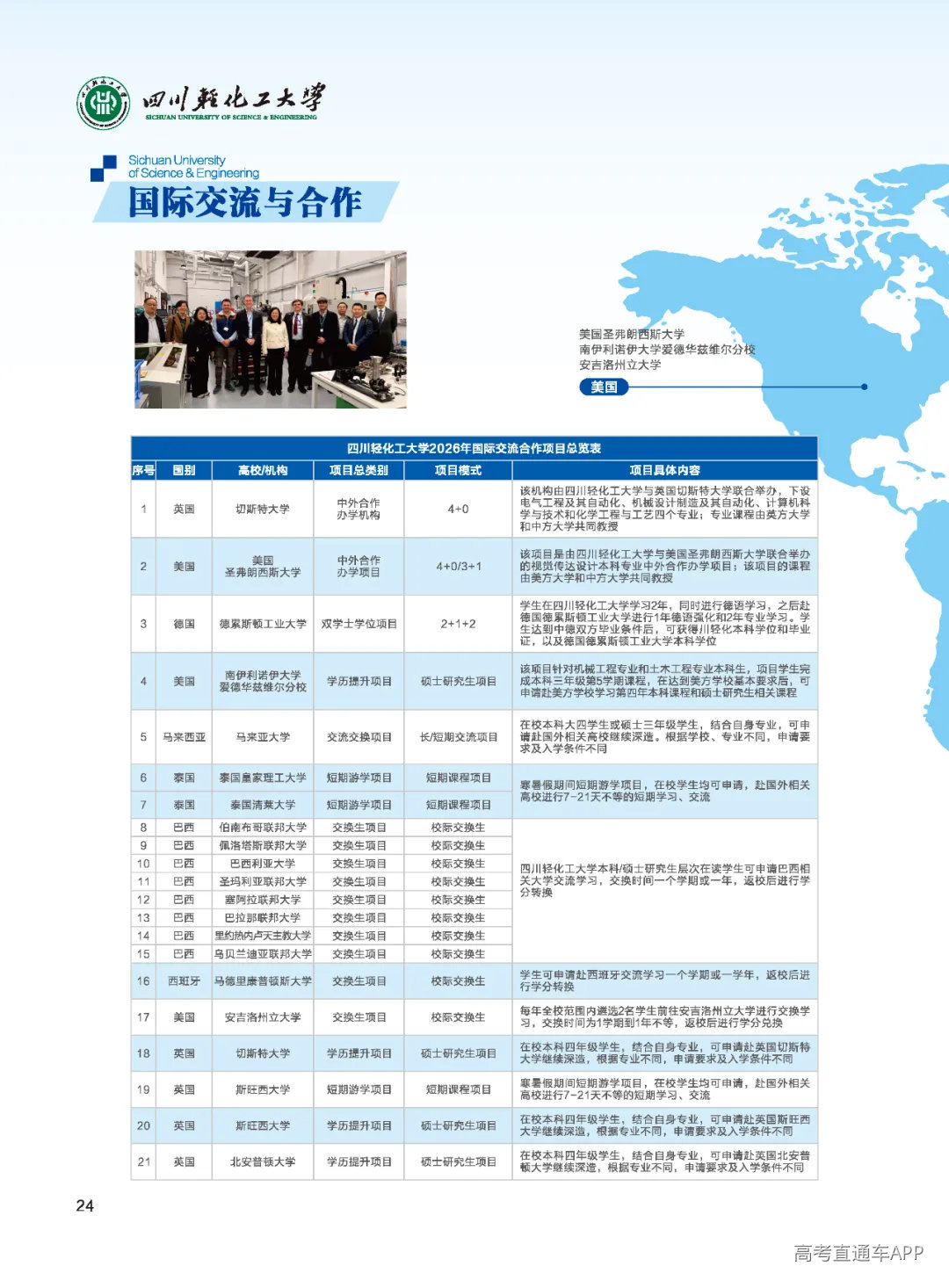Select the map text 南伊利诺伊大学爱德华兹维尔分校
Image resolution: width=949 pixels, height=1288 pixels.
pos(667,350)
